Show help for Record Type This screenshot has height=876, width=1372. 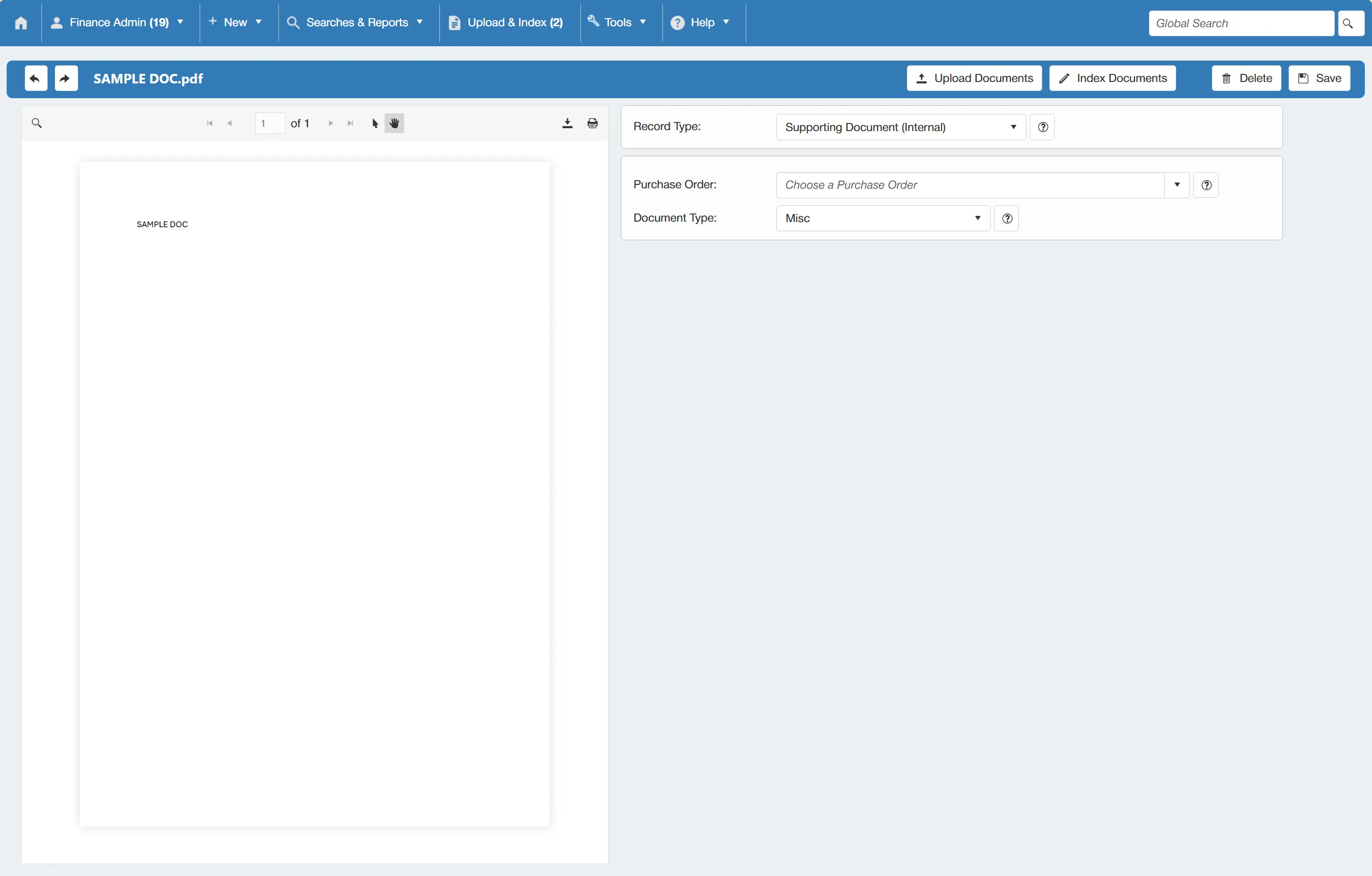(1043, 127)
